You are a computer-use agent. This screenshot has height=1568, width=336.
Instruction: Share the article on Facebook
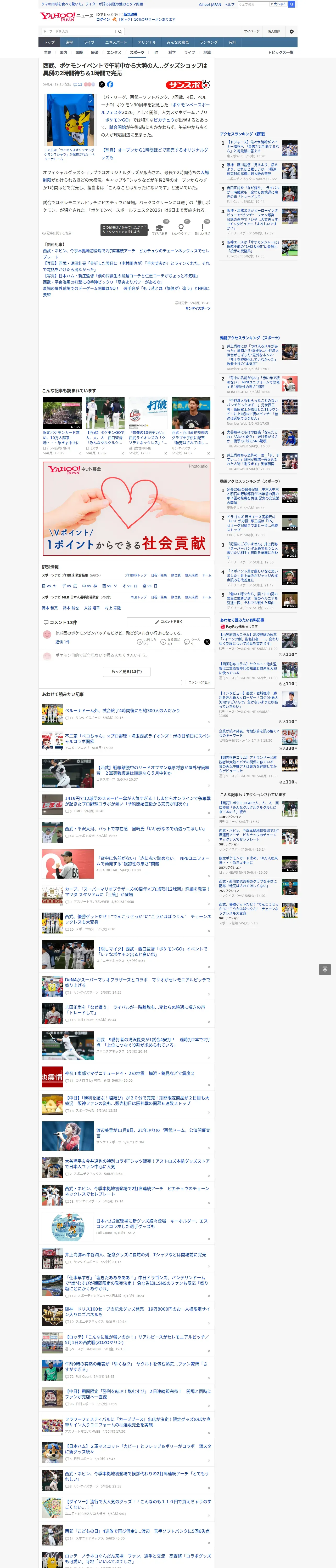pyautogui.click(x=110, y=85)
